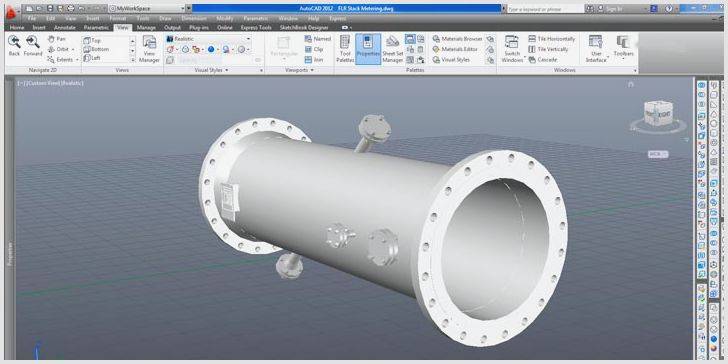This screenshot has width=728, height=364.
Task: Toggle the Visual Styles palette
Action: [451, 59]
